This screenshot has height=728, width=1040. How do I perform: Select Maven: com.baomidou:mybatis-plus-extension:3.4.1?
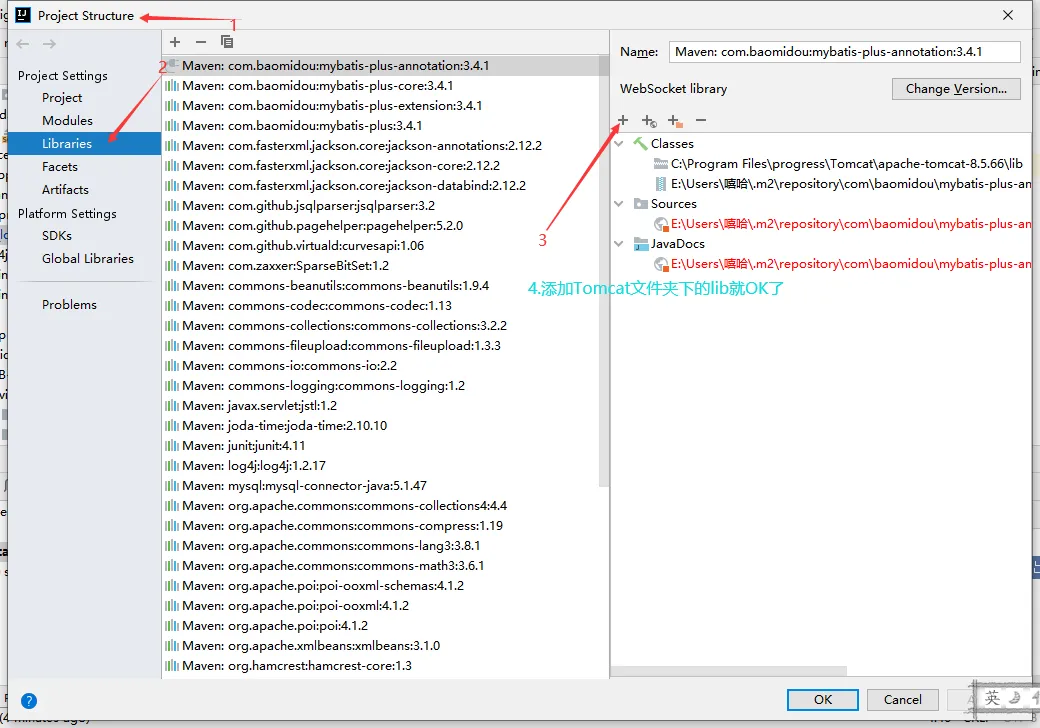pos(383,105)
